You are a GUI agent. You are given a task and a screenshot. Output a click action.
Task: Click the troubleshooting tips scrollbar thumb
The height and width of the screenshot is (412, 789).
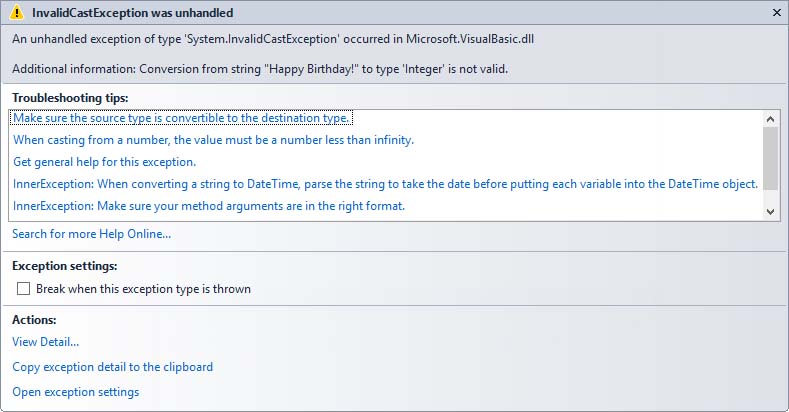pyautogui.click(x=770, y=158)
